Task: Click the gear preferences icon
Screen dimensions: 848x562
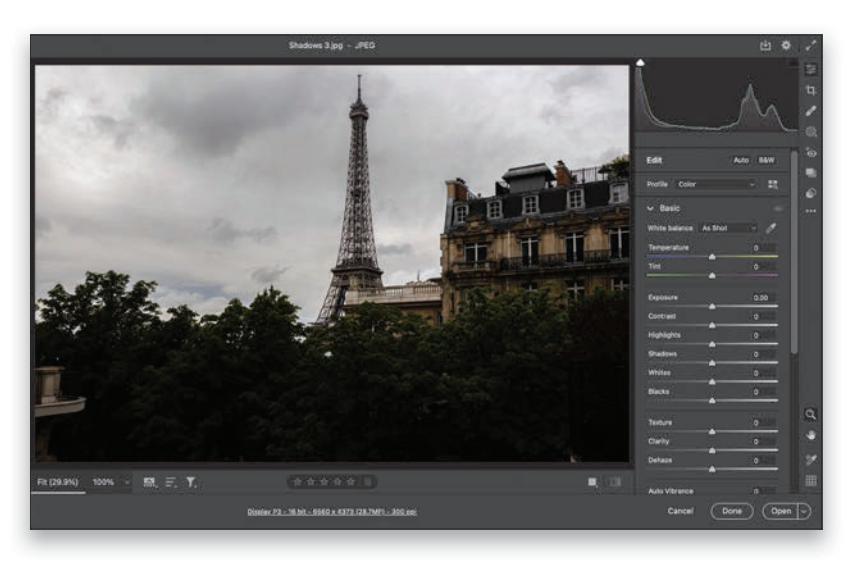Action: [786, 46]
